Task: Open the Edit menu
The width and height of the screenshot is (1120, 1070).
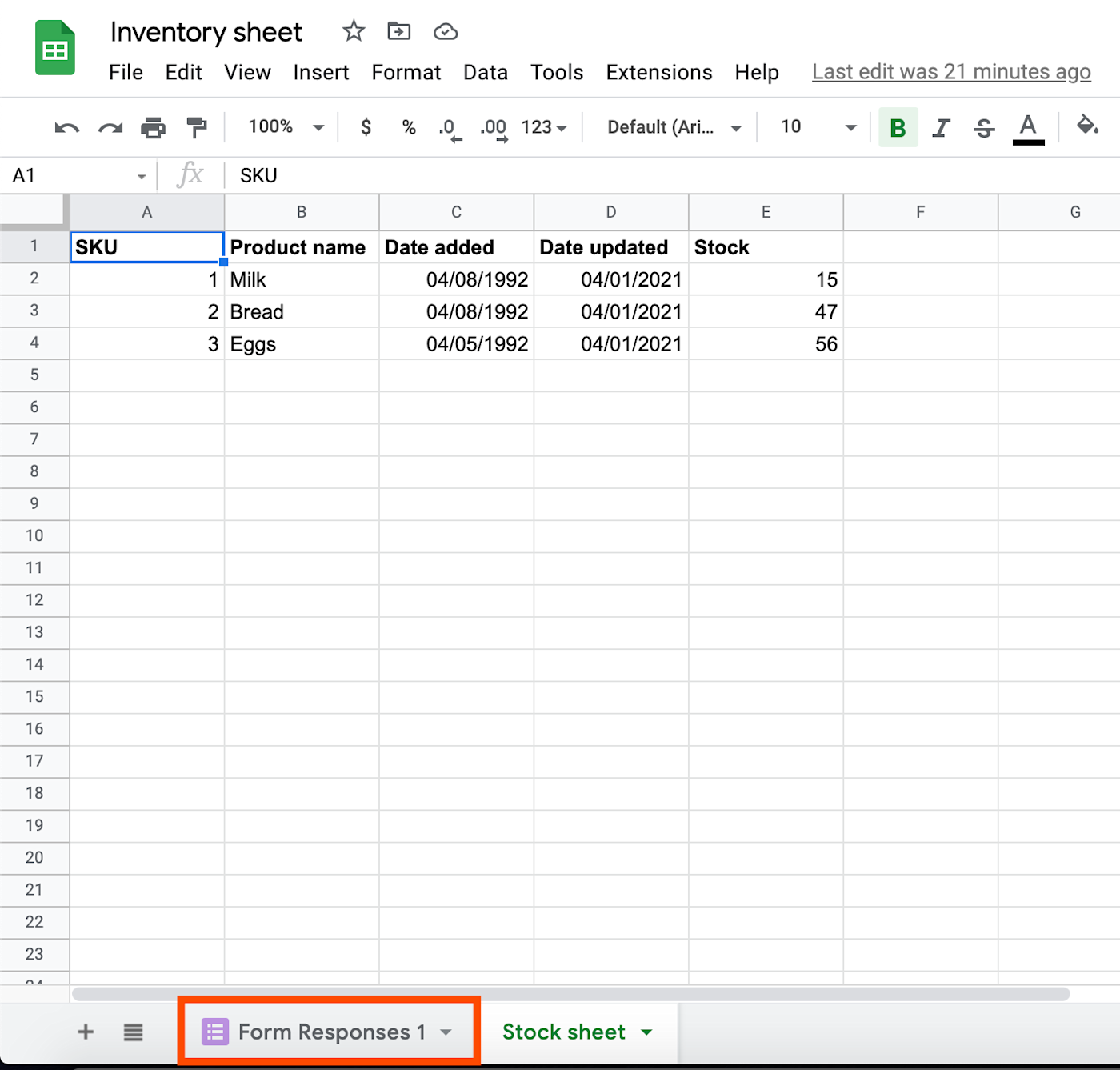Action: (183, 72)
